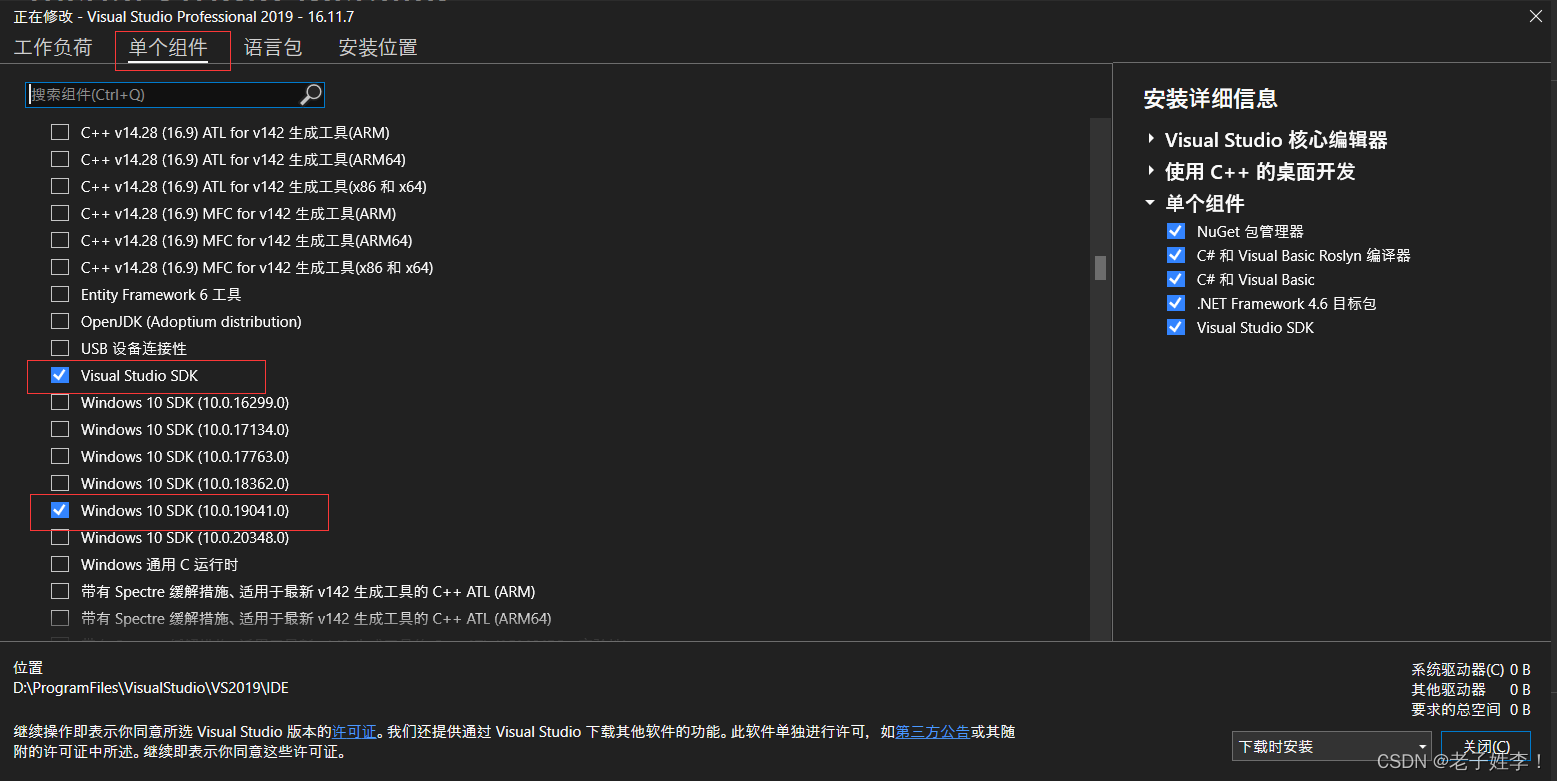Uncheck Visual Studio SDK in details panel
Image resolution: width=1557 pixels, height=781 pixels.
coord(1176,327)
